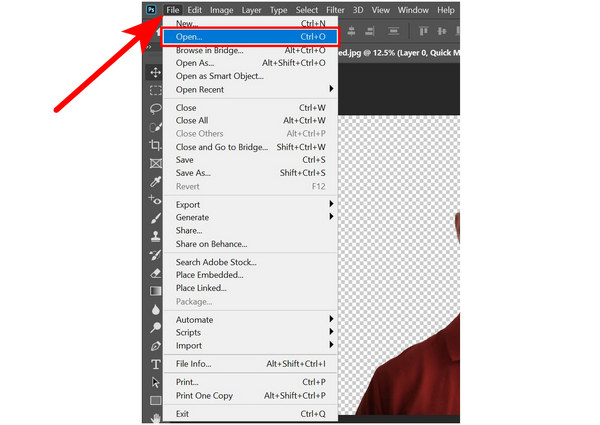Choose Open... from File menu
600x425 pixels.
251,37
